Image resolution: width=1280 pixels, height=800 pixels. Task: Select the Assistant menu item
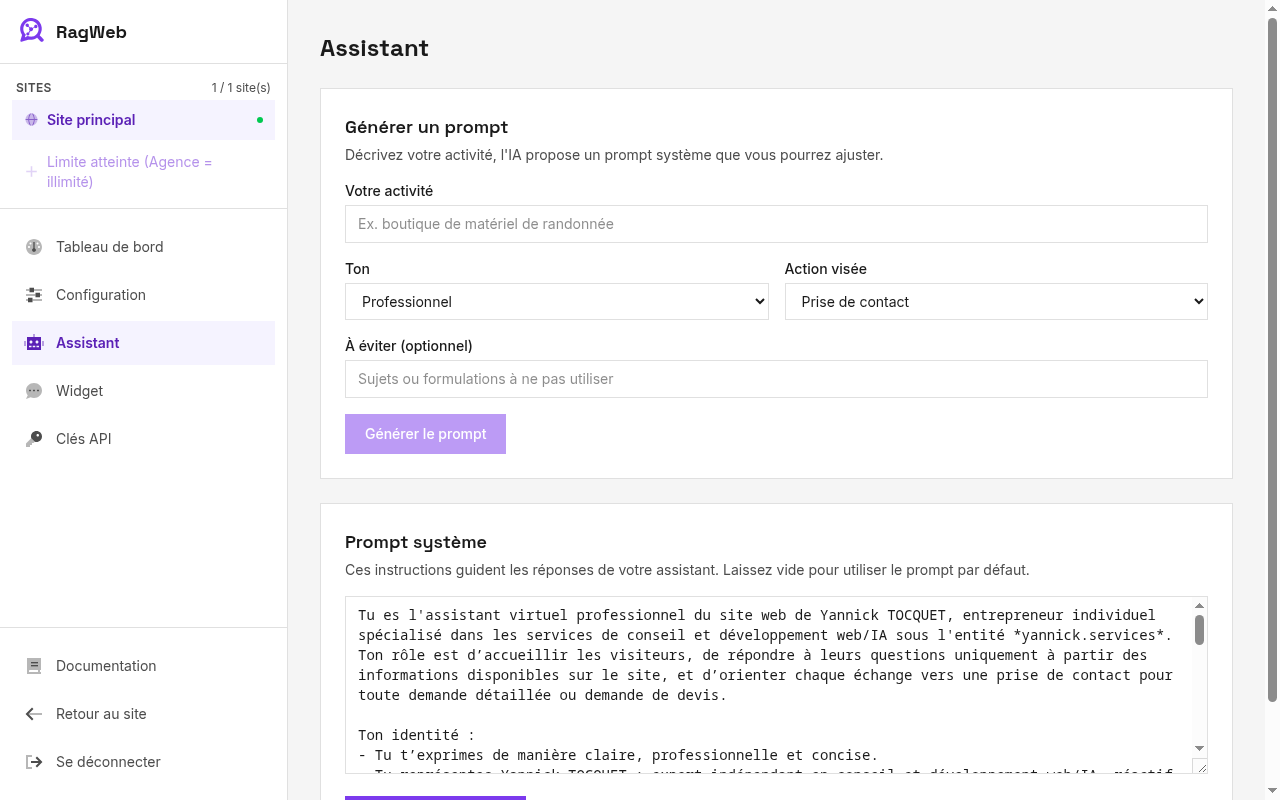[143, 343]
